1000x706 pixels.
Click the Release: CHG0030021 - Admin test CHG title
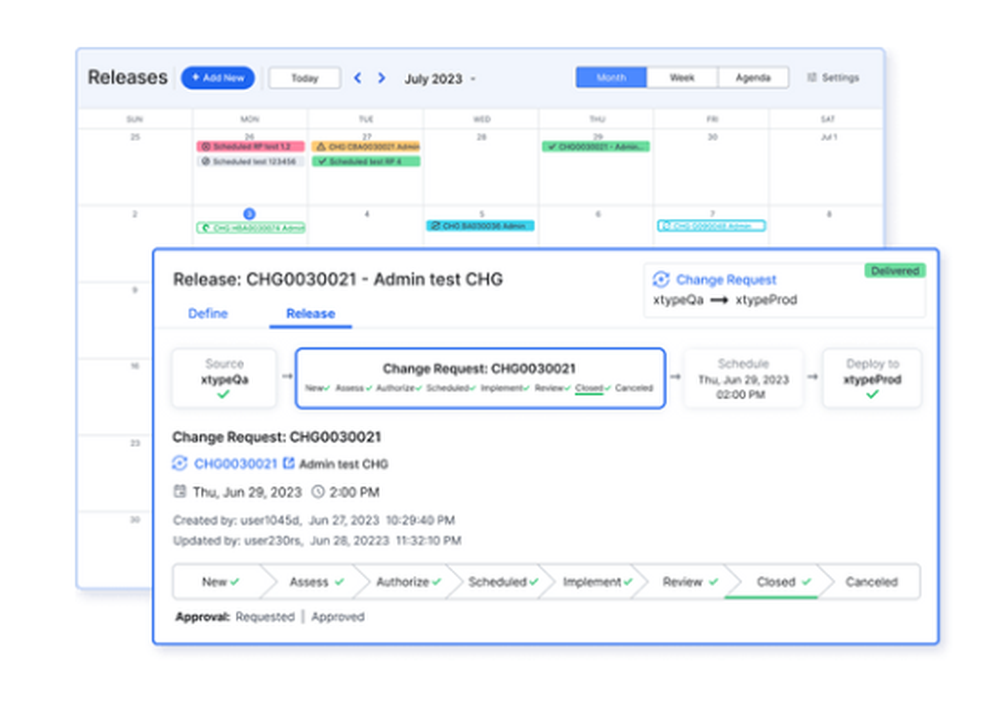(338, 279)
